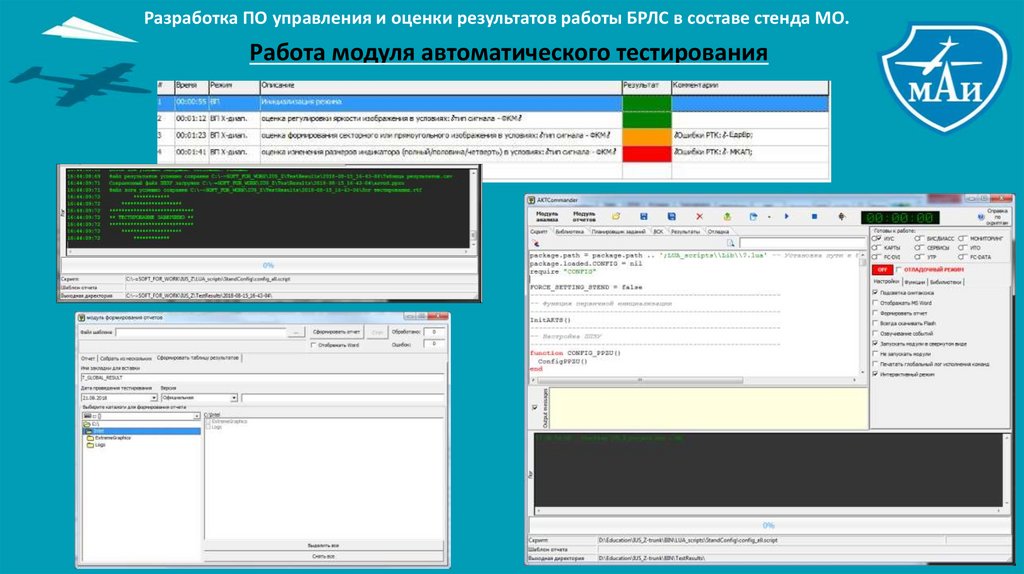Screen dimensions: 1024x574
Task: Click the green upload arrow toolbar icon
Action: 726,216
